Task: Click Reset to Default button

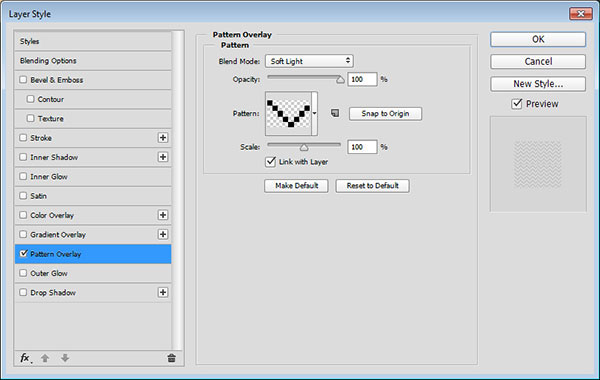Action: coord(373,186)
